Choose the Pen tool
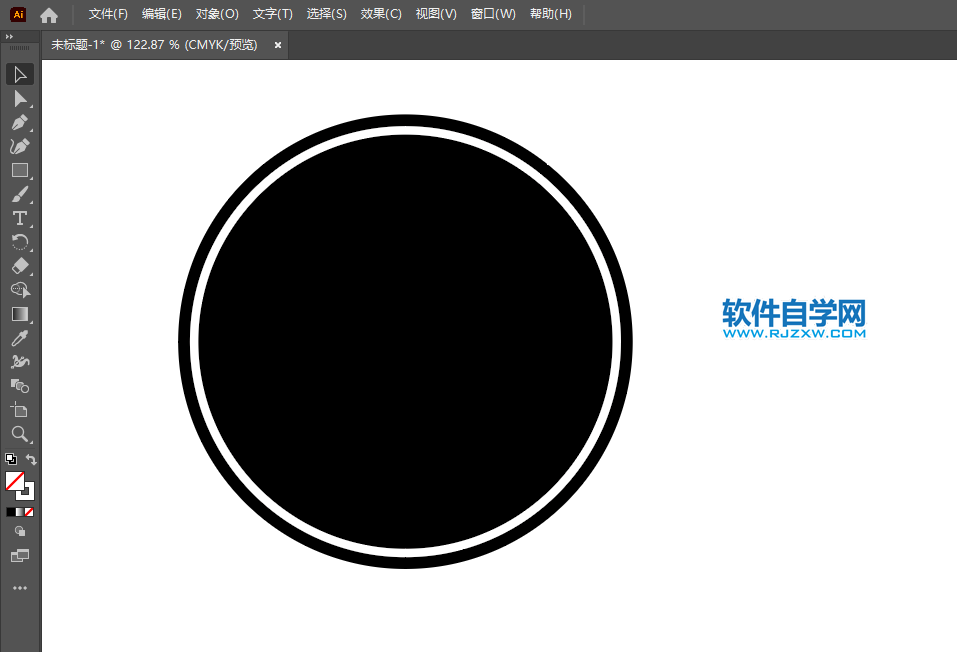 [20, 122]
